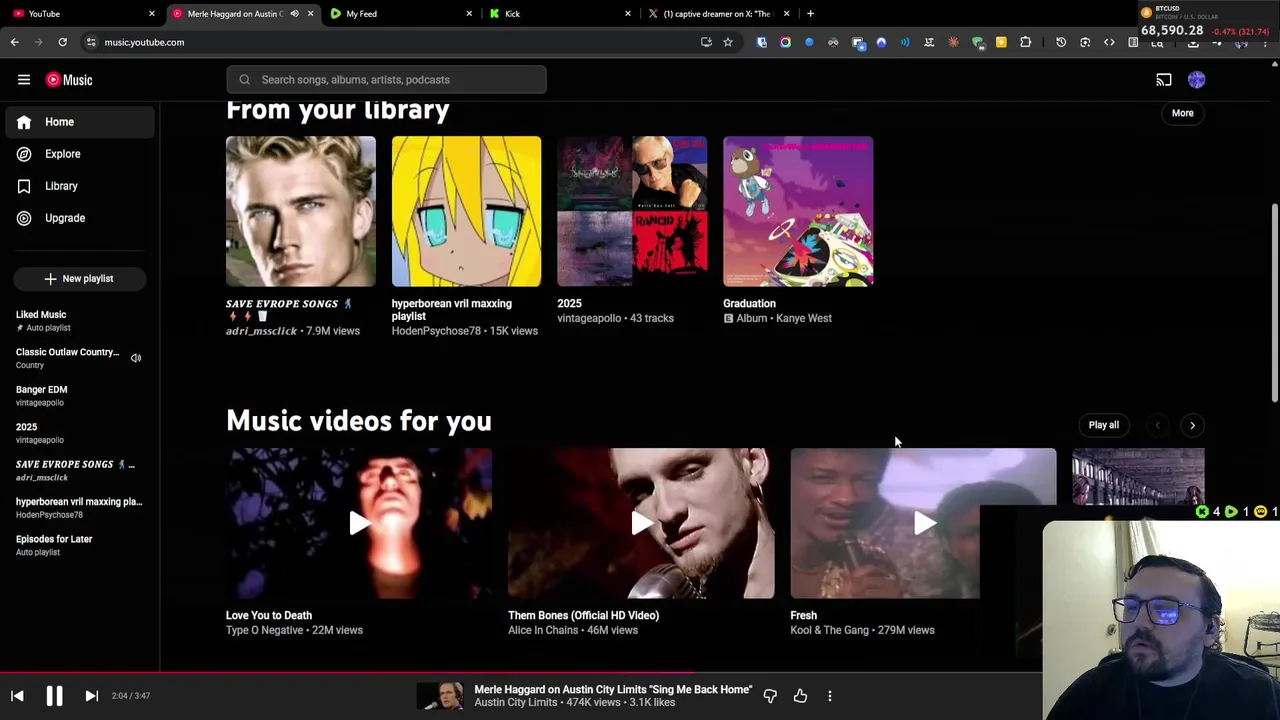Open Classic Outlaw Country playlist
Screen dimensions: 1280x720
67,358
